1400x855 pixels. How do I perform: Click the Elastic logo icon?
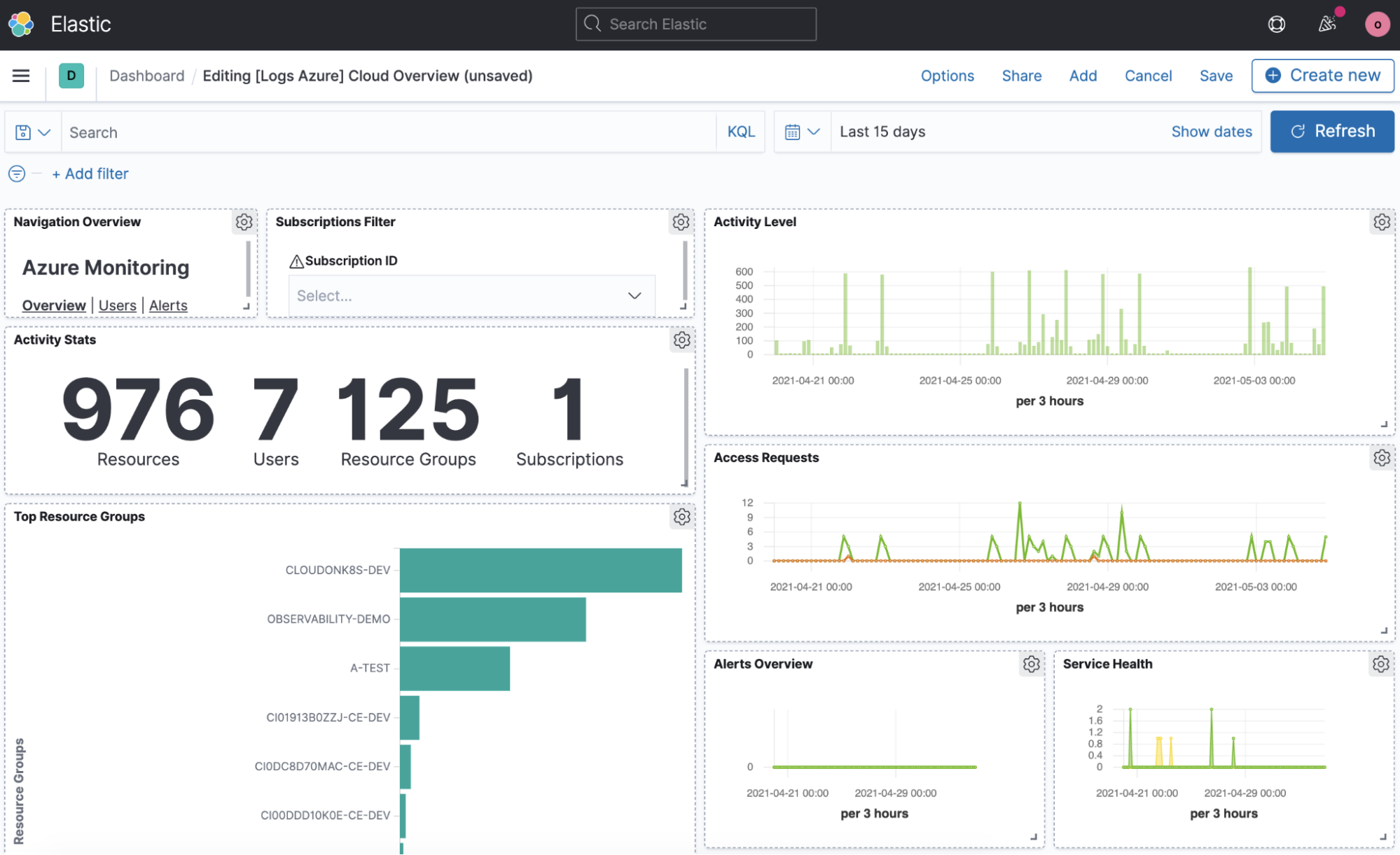pos(21,24)
